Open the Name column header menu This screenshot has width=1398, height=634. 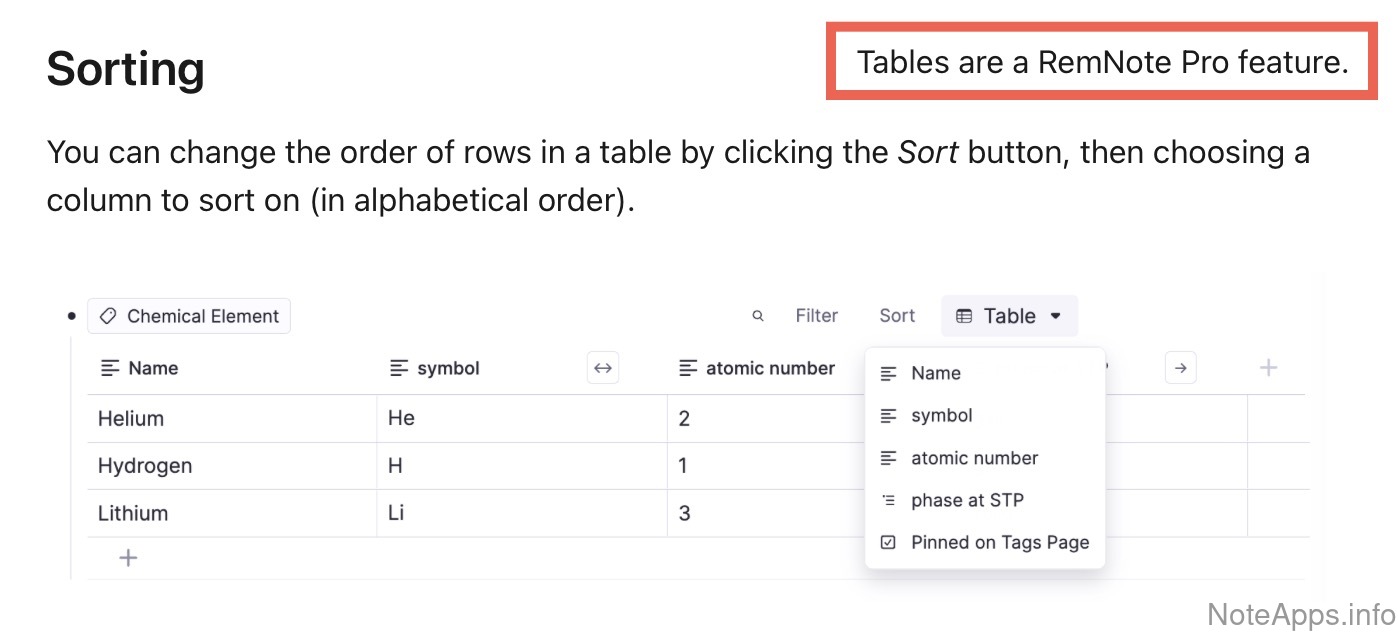pos(153,368)
